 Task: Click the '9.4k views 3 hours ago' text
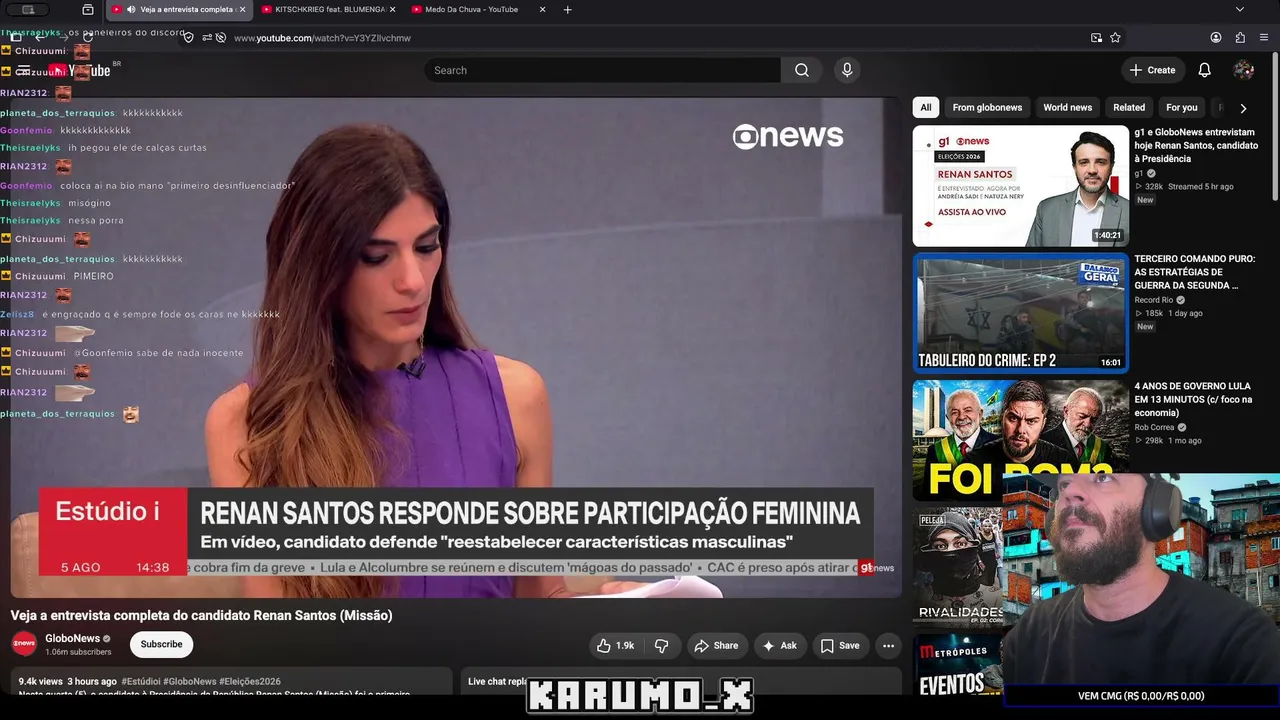point(67,681)
